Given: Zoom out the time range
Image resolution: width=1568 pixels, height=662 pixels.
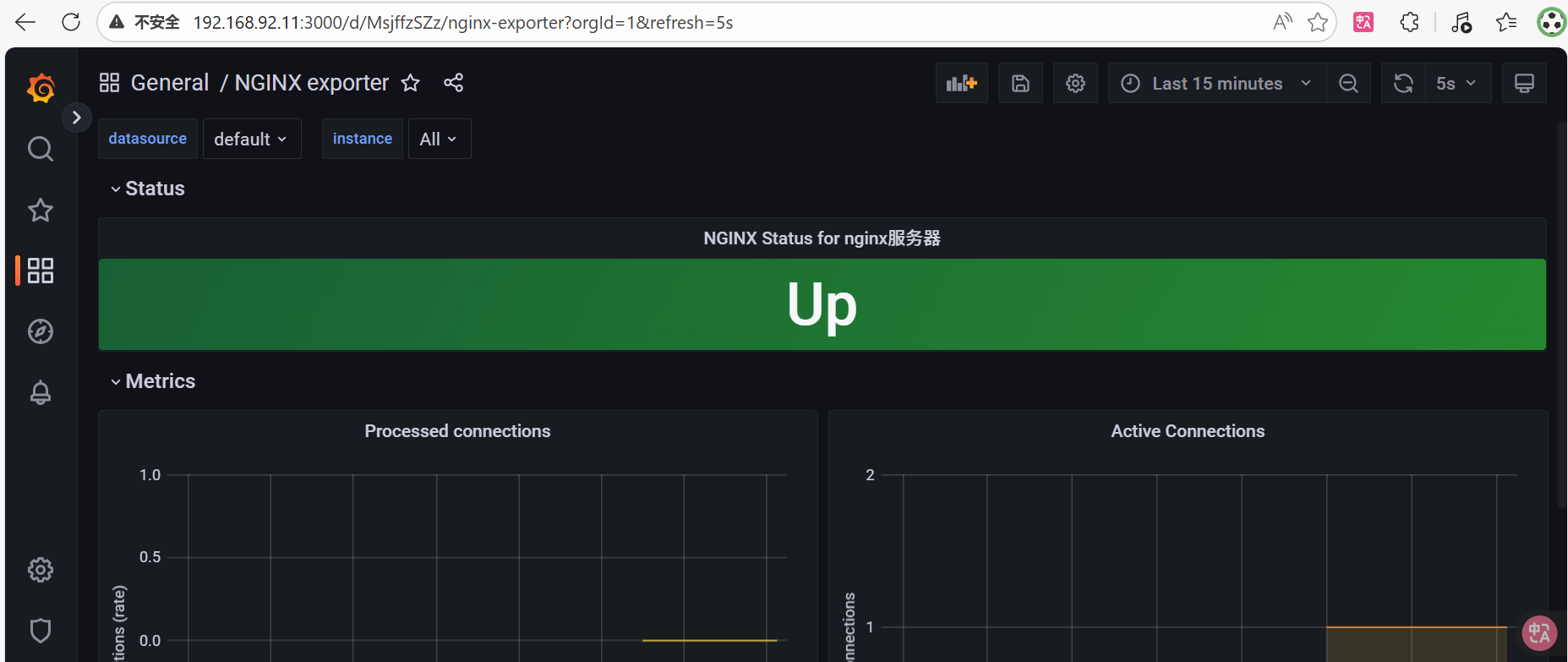Looking at the screenshot, I should click(x=1348, y=83).
